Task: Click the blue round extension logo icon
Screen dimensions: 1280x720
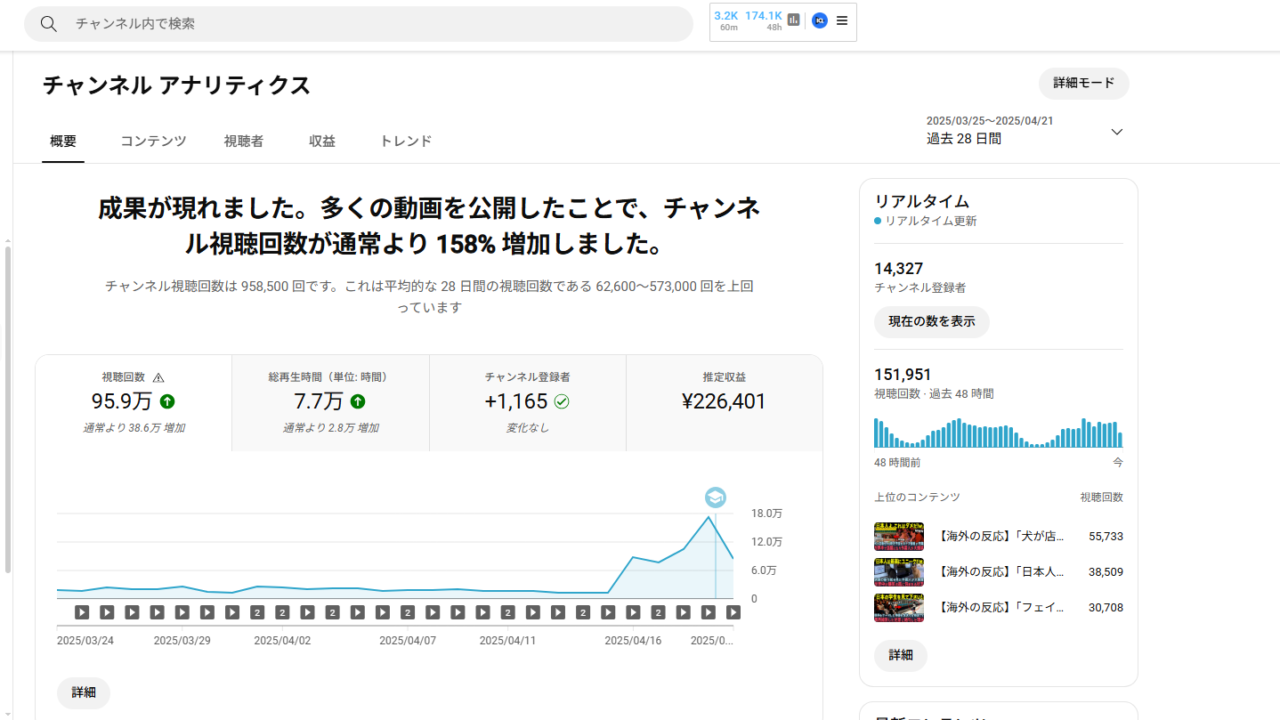Action: [x=820, y=20]
